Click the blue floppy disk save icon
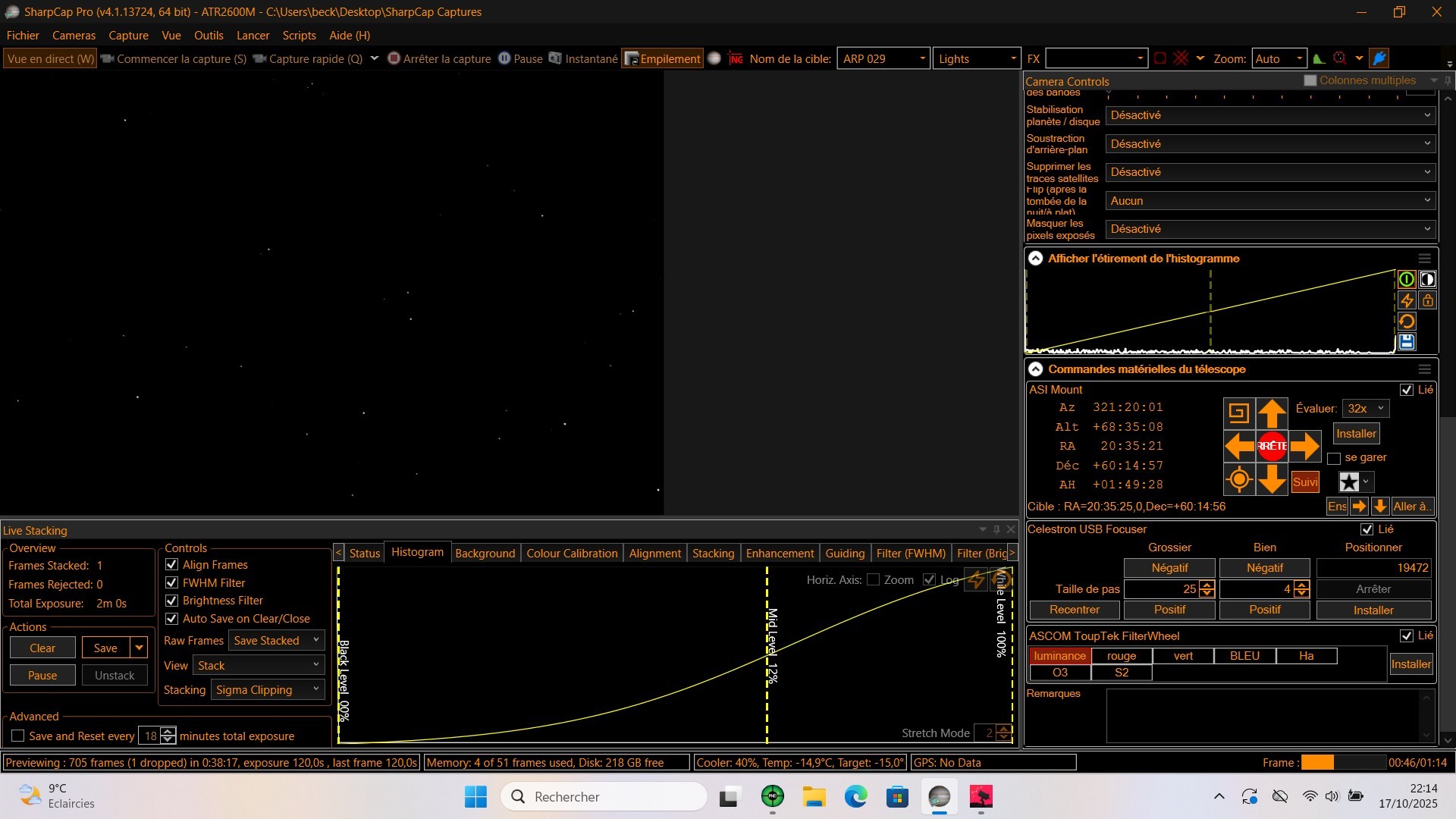This screenshot has height=819, width=1456. (x=1407, y=342)
